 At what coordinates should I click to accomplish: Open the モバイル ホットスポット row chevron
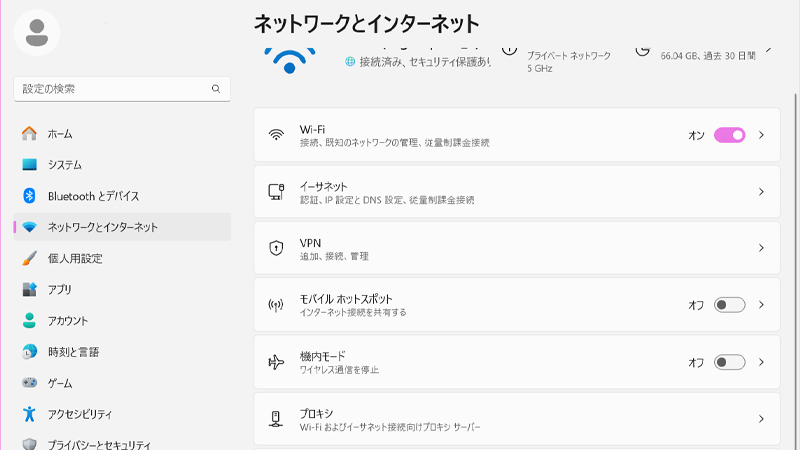761,305
